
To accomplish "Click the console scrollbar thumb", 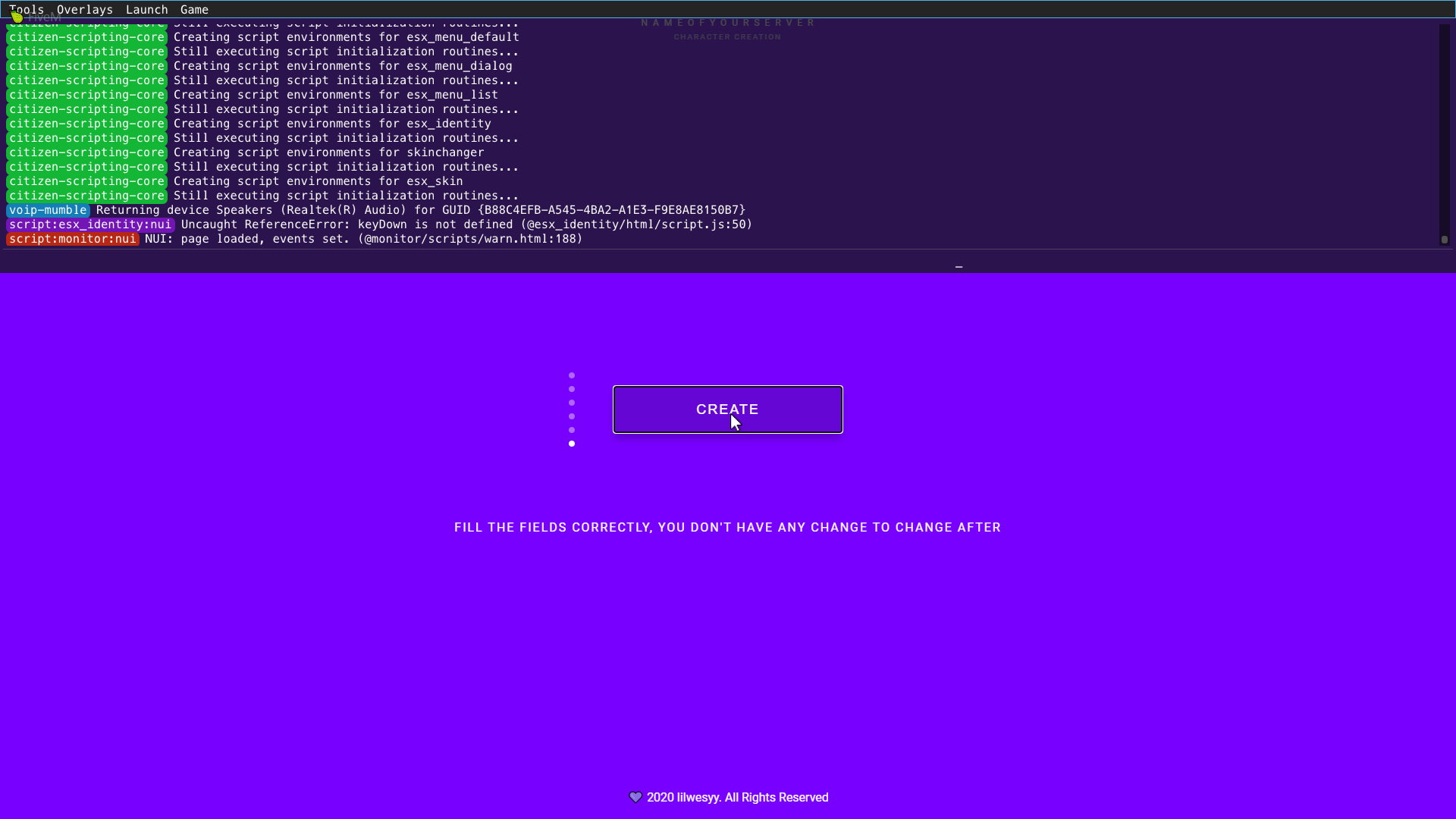I will point(1444,240).
